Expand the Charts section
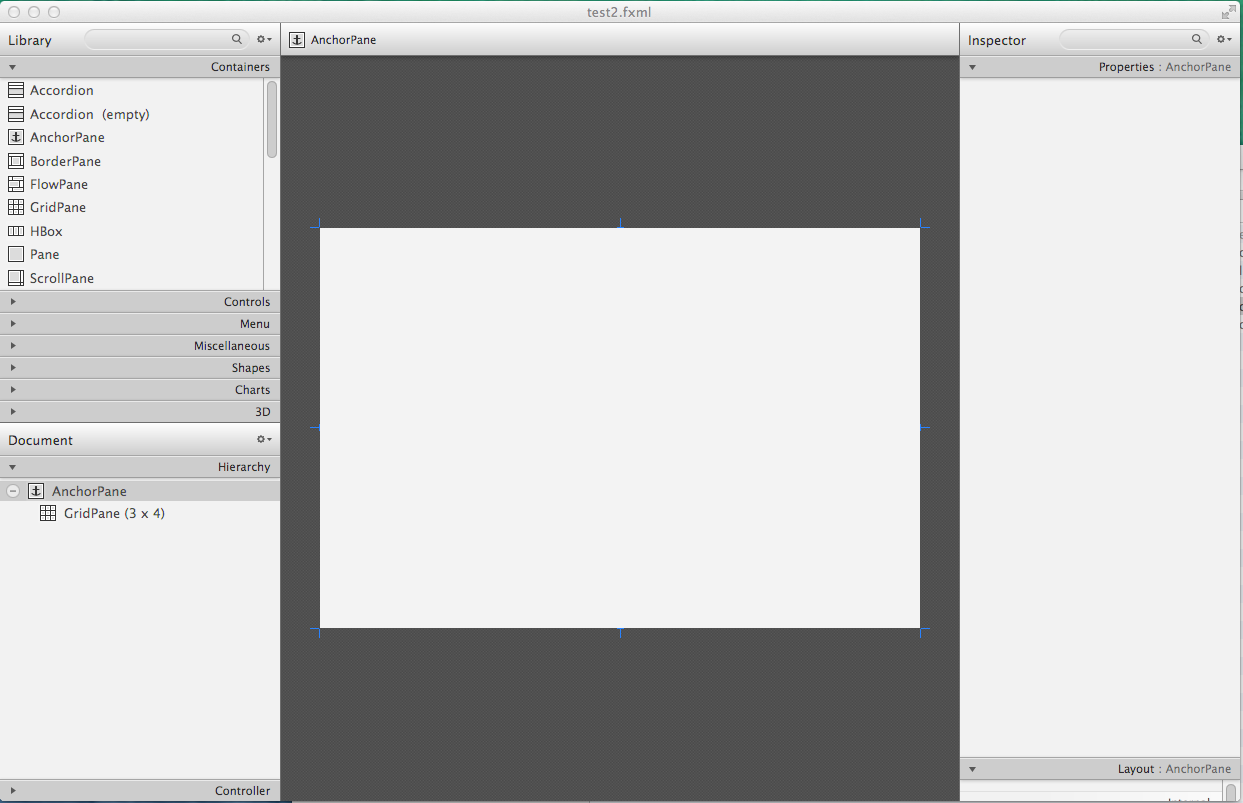1243x803 pixels. (140, 390)
